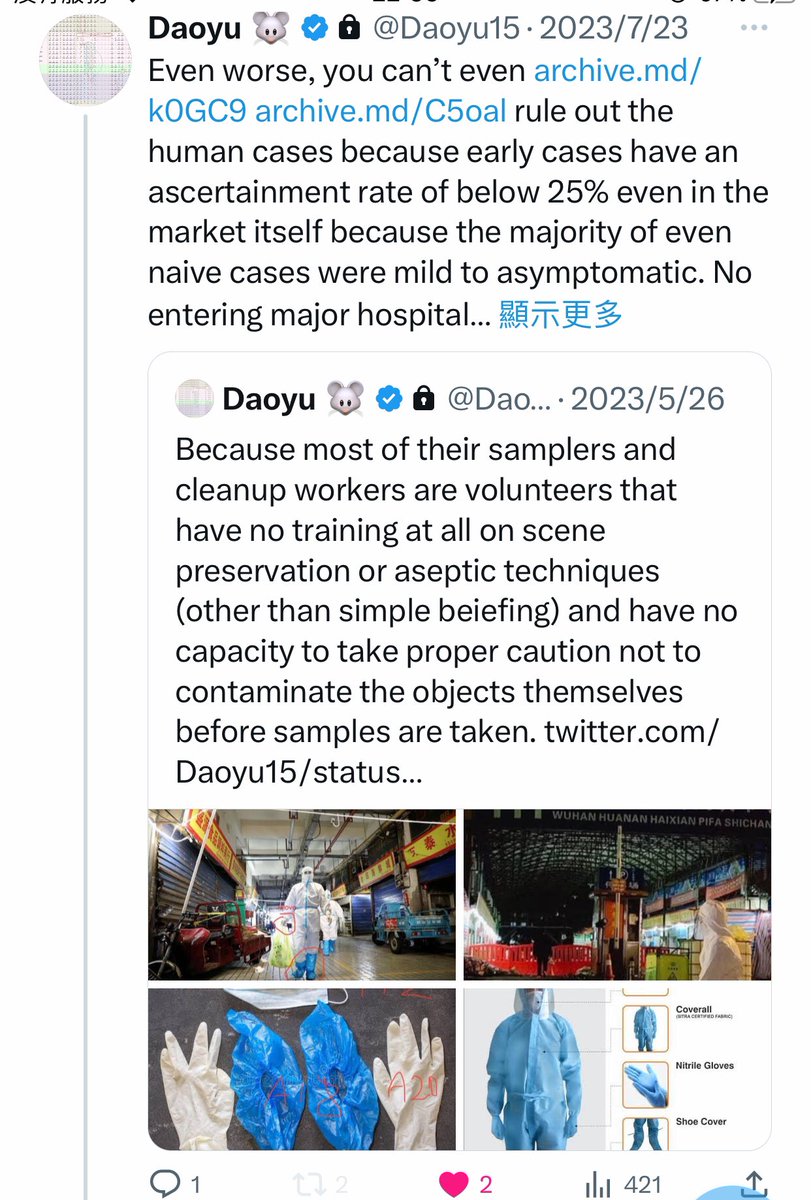Toggle the pink like heart
Image resolution: width=811 pixels, height=1200 pixels.
pos(455,1184)
